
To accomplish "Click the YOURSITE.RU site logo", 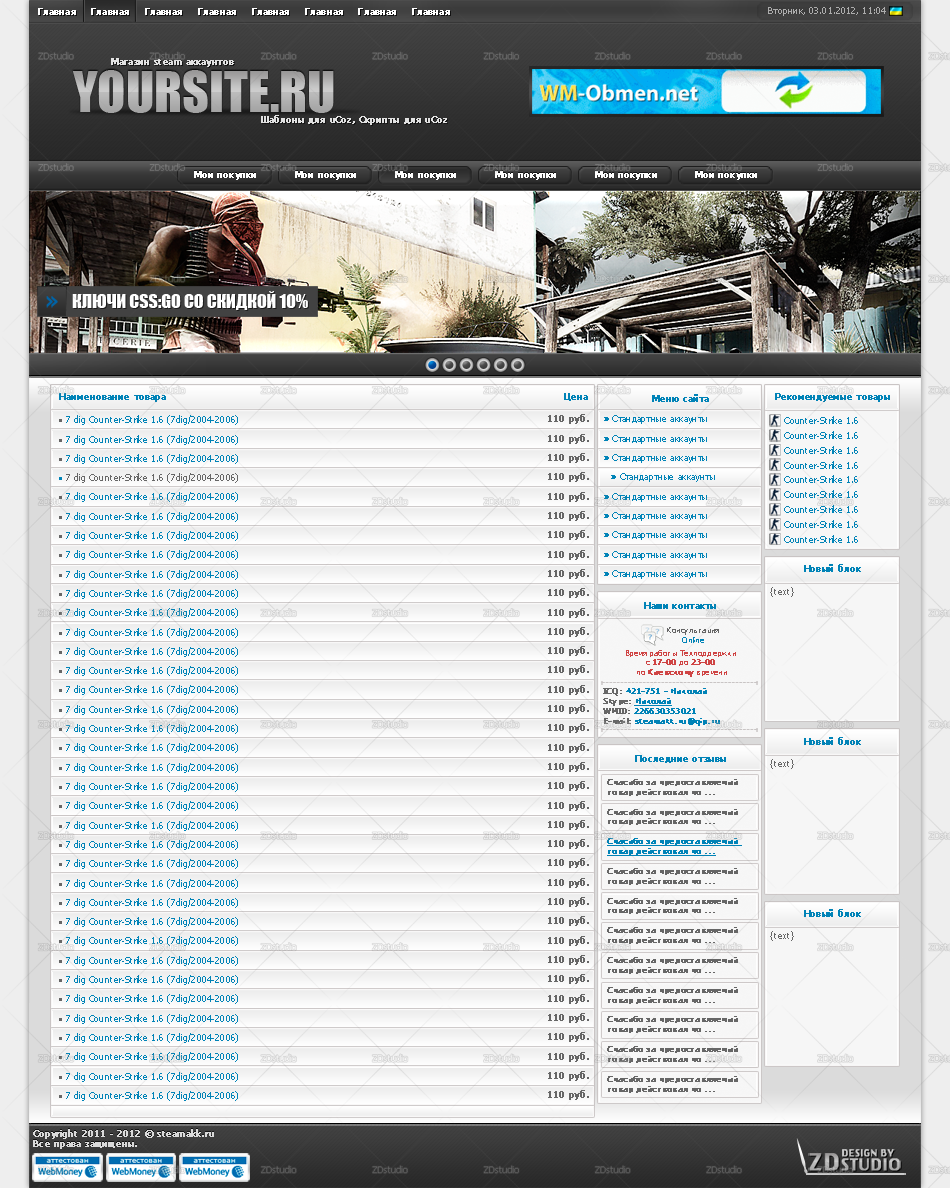I will tap(203, 94).
